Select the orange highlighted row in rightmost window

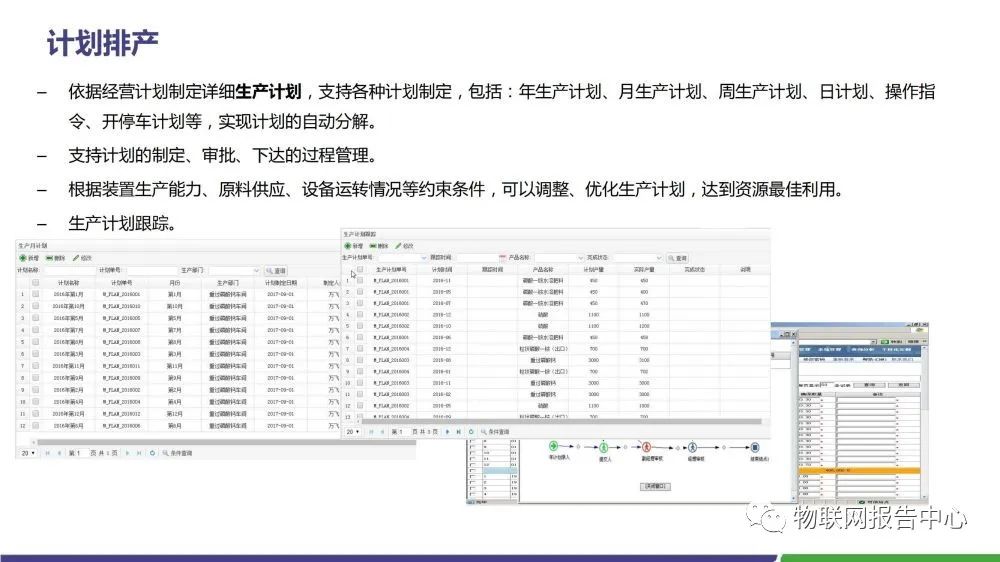pos(858,470)
